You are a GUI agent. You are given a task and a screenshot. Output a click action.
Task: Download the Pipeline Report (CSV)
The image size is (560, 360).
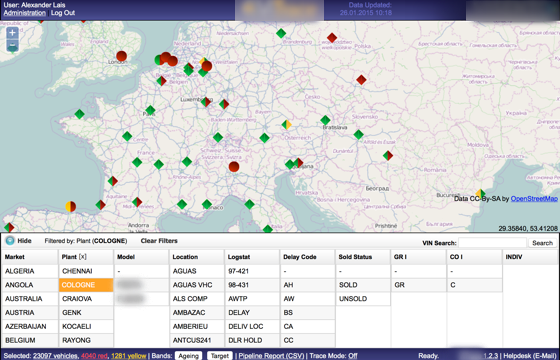point(271,356)
